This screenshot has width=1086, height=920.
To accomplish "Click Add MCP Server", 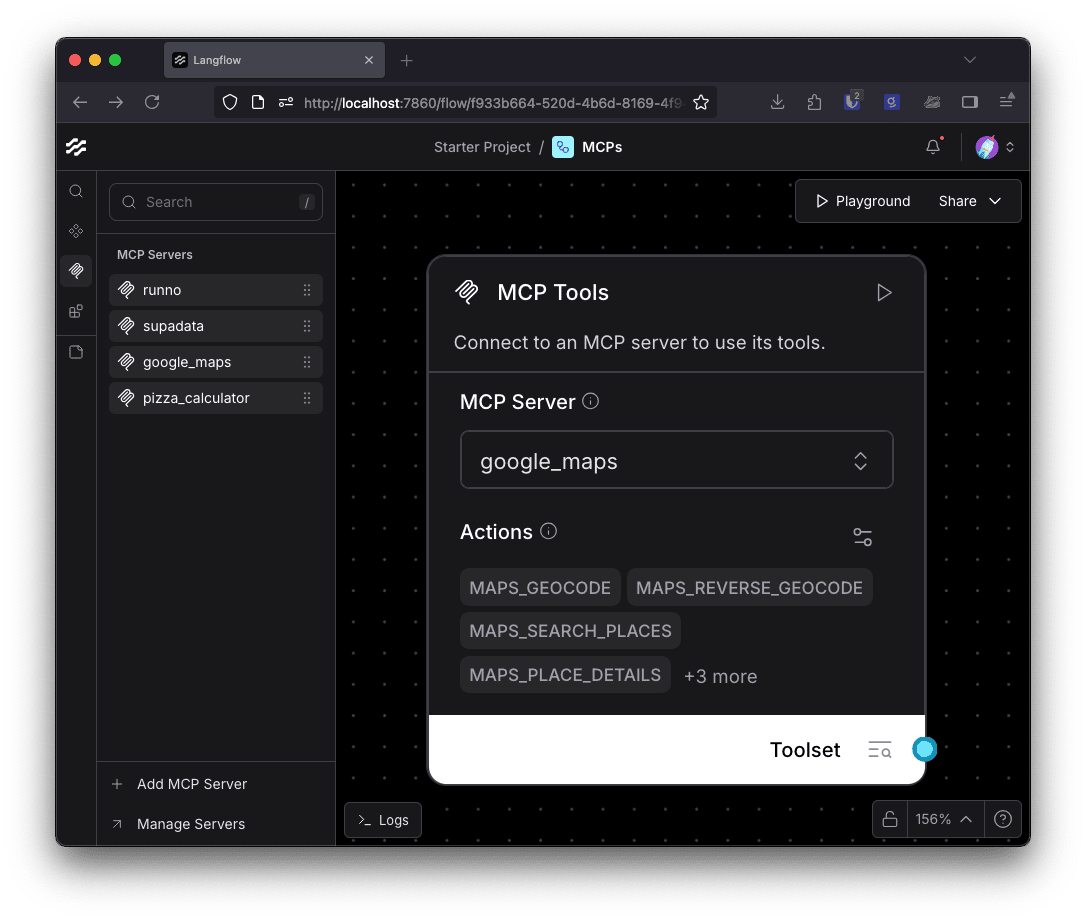I will click(191, 784).
